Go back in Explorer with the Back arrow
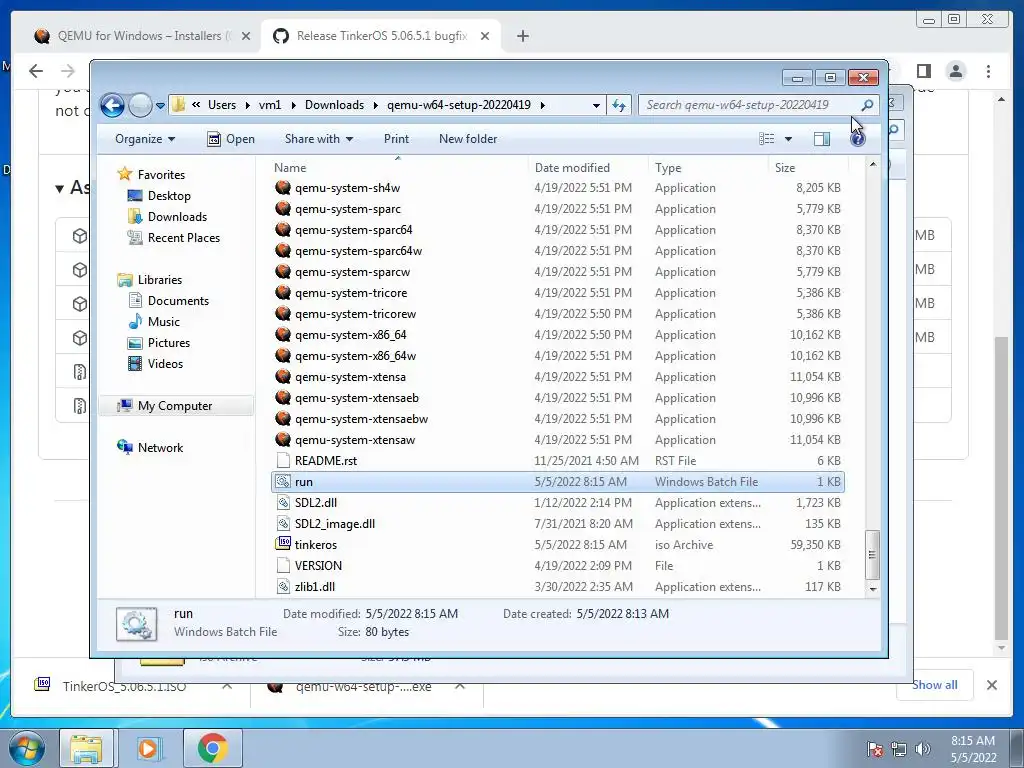This screenshot has width=1024, height=768. [x=112, y=104]
